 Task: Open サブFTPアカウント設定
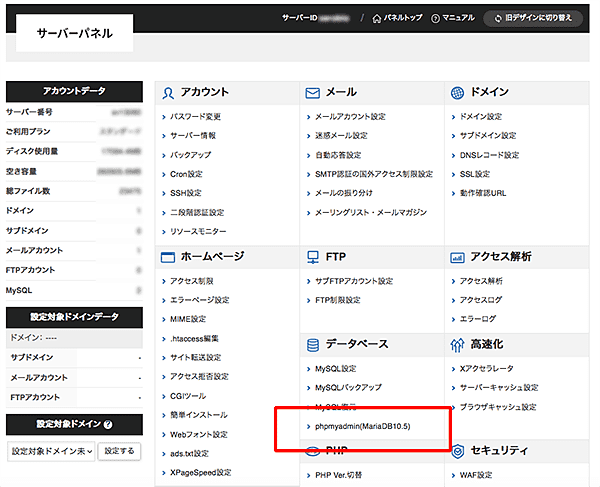tap(354, 281)
